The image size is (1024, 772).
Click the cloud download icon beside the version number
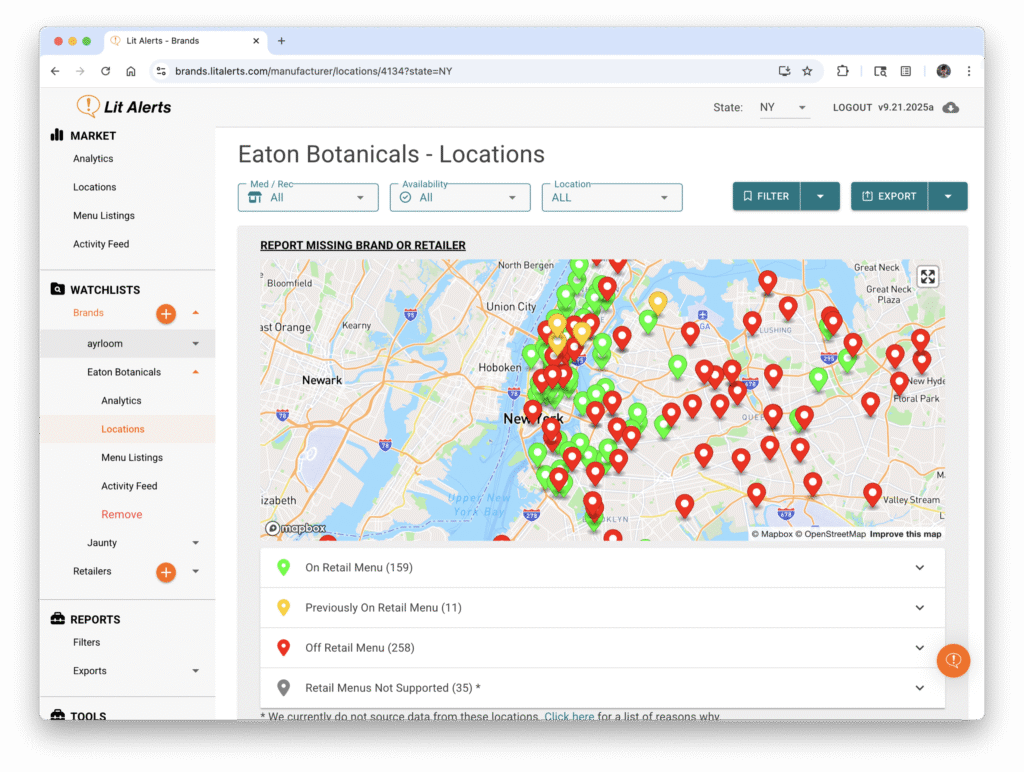pos(951,108)
